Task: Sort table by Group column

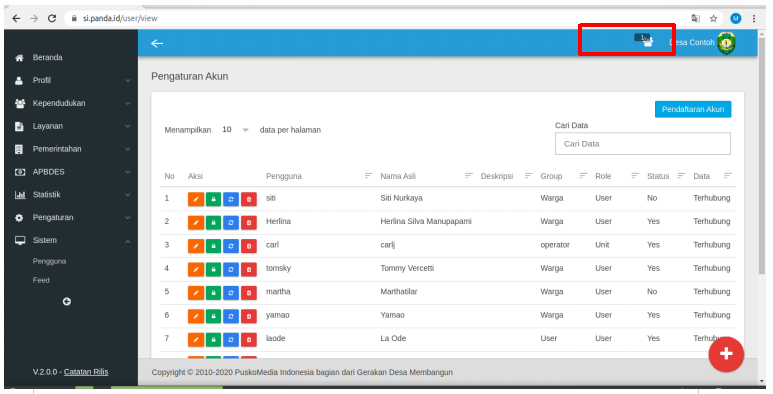Action: pyautogui.click(x=583, y=176)
